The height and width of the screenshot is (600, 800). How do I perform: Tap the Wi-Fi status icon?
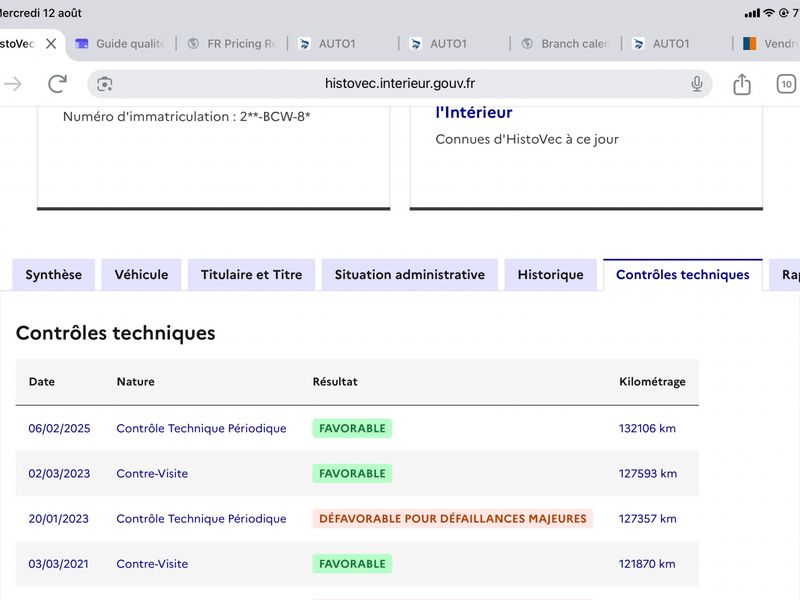(768, 13)
